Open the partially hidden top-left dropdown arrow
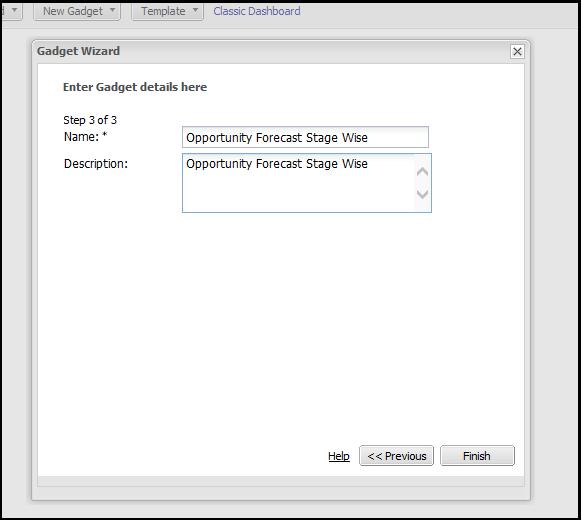Screen dimensions: 583x520 click(14, 10)
